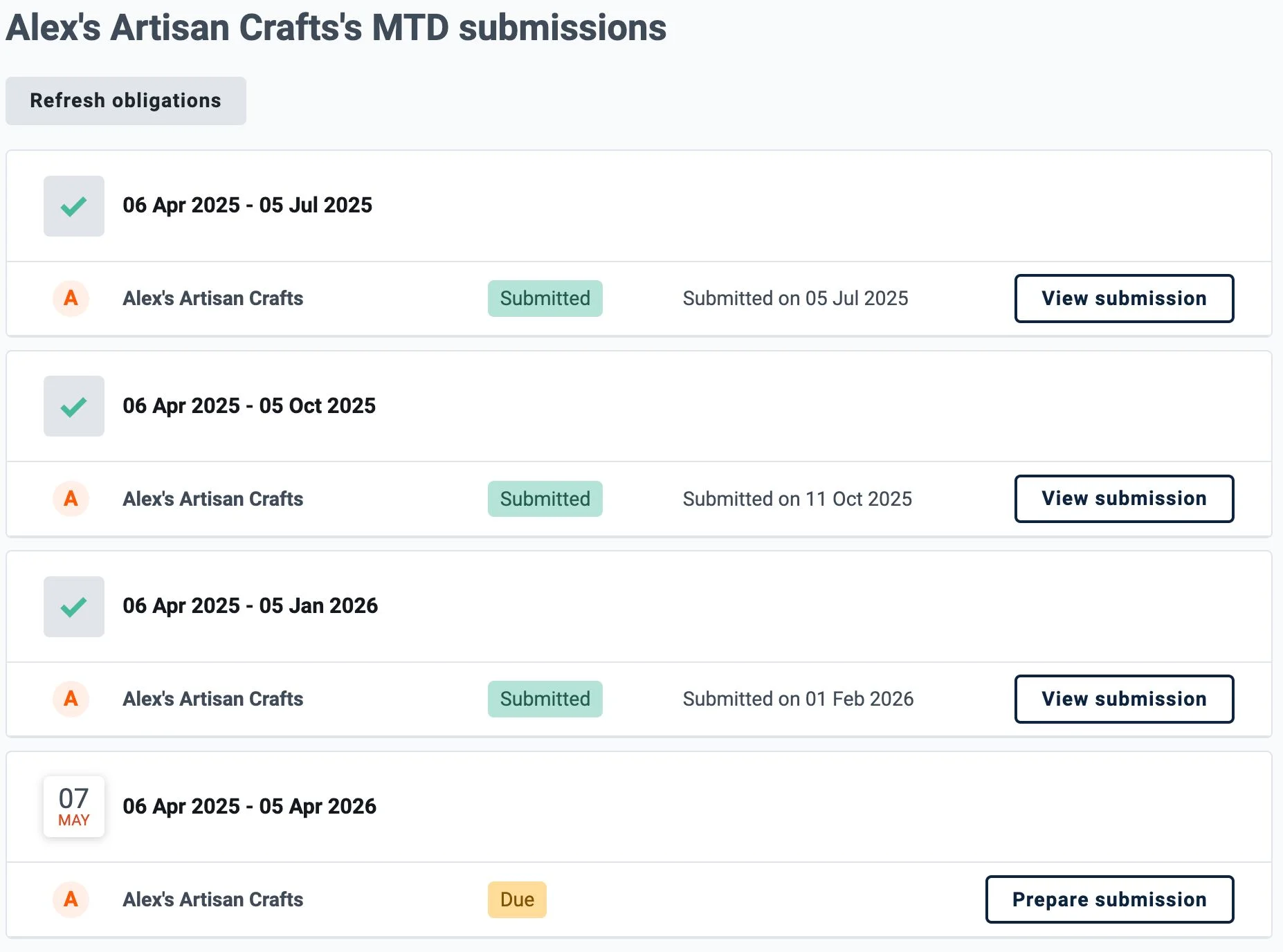View submission made on 05 Jul 2025
Screen dimensions: 1283x952
pyautogui.click(x=1123, y=298)
